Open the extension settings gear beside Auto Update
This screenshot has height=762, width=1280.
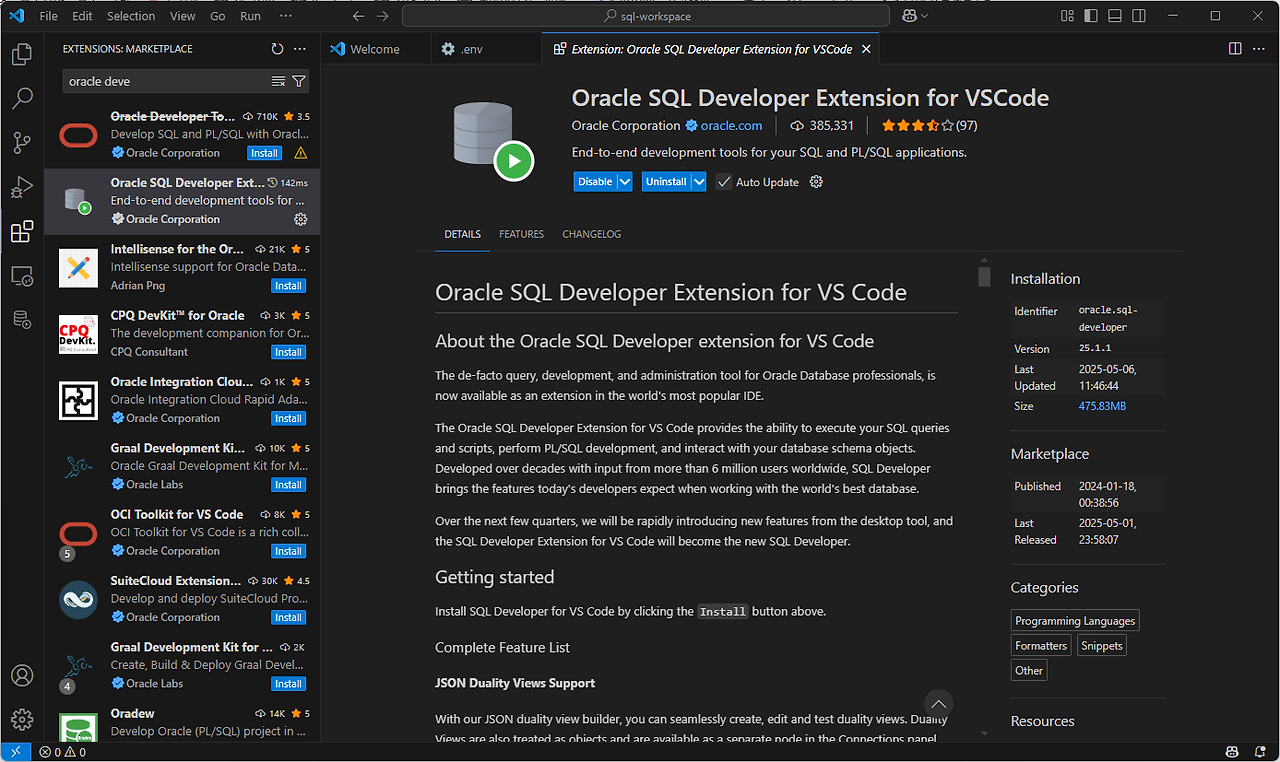click(816, 182)
